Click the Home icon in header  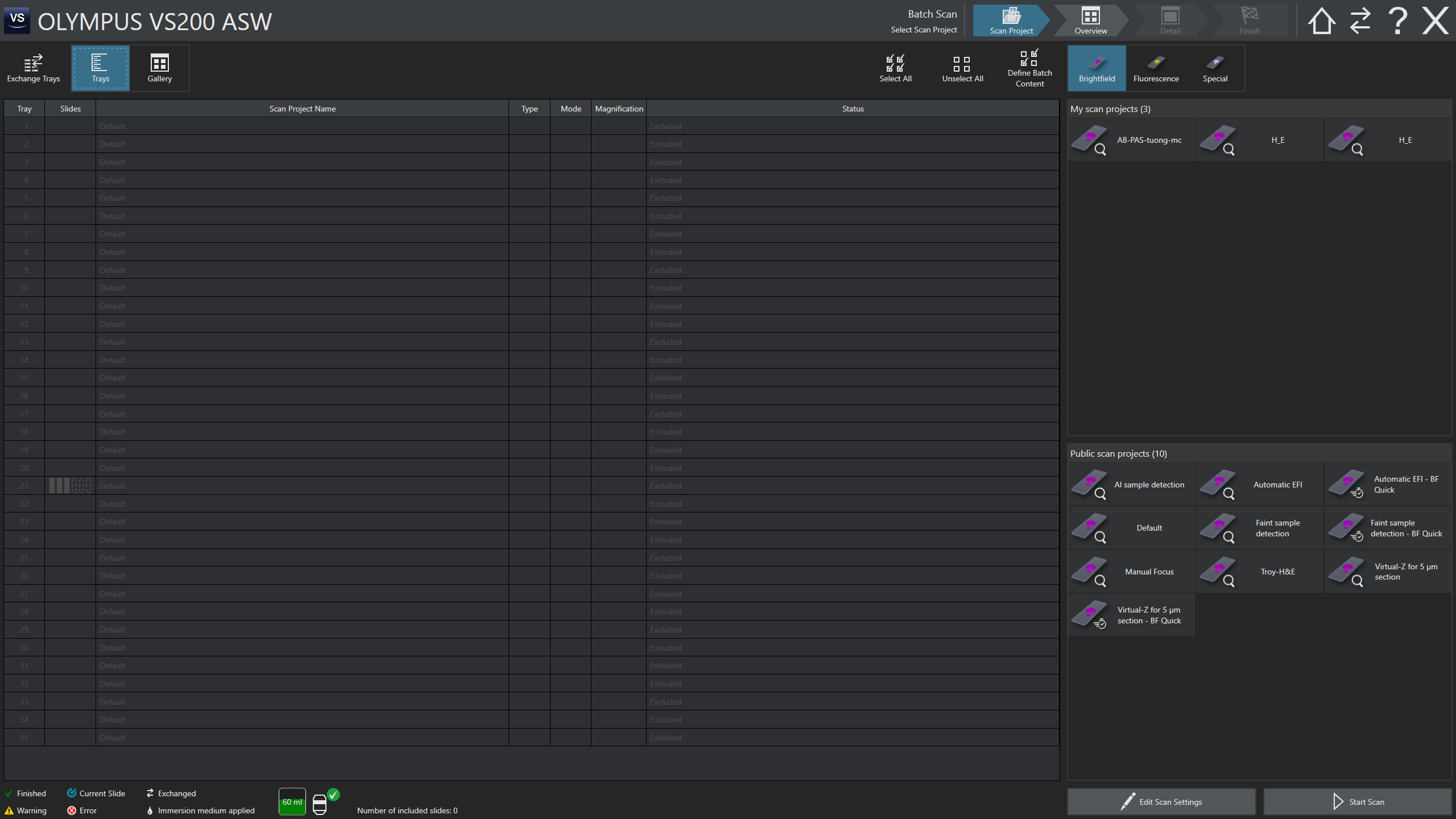pyautogui.click(x=1321, y=21)
